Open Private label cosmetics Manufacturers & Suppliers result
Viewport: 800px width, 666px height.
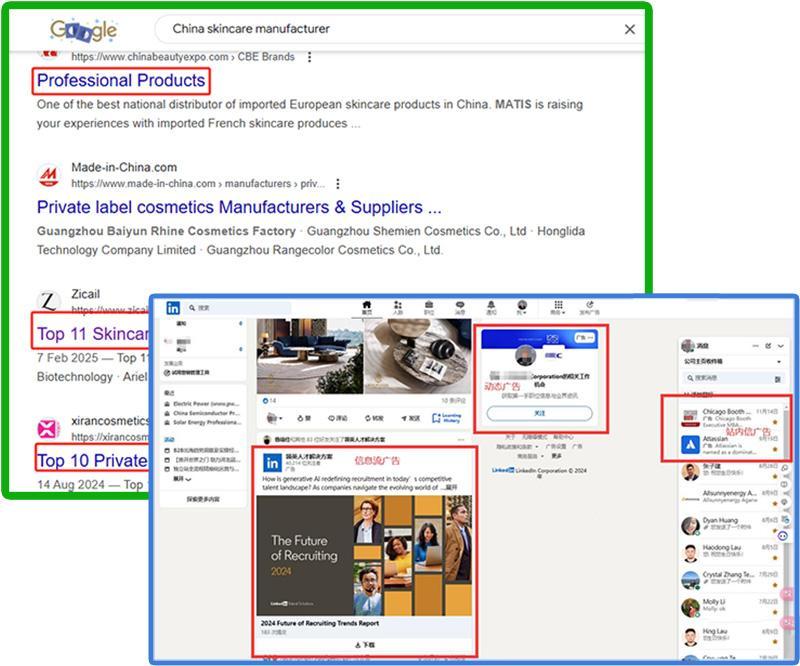pyautogui.click(x=239, y=207)
